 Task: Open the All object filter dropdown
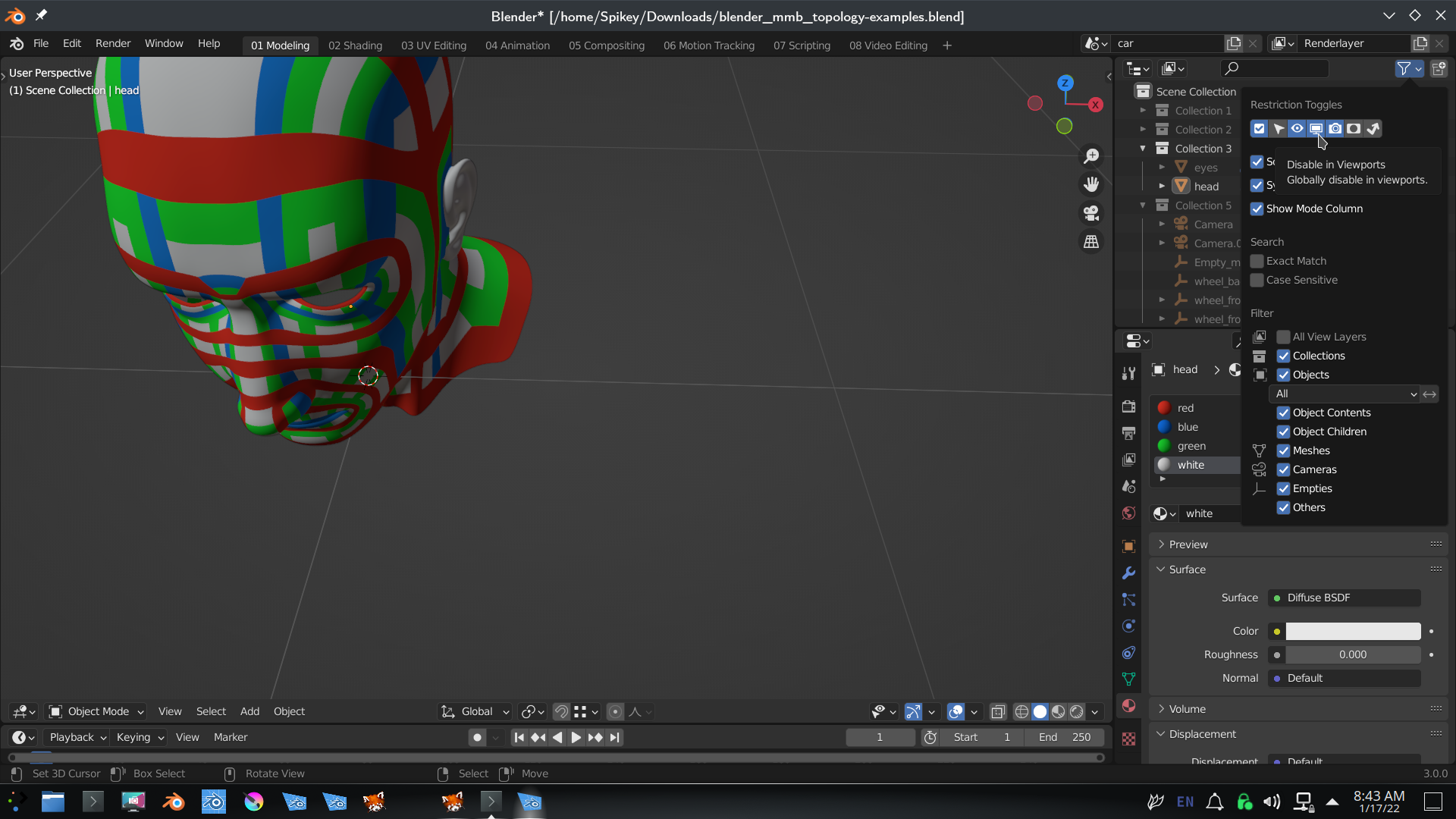coord(1345,394)
